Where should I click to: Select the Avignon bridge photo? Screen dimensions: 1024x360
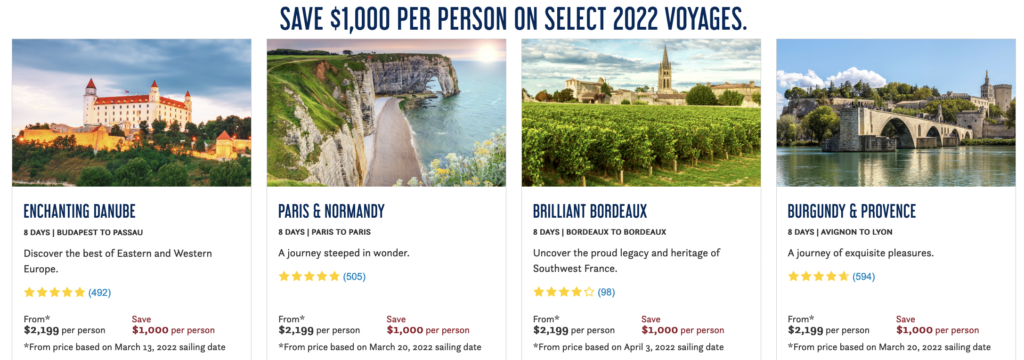click(x=895, y=113)
